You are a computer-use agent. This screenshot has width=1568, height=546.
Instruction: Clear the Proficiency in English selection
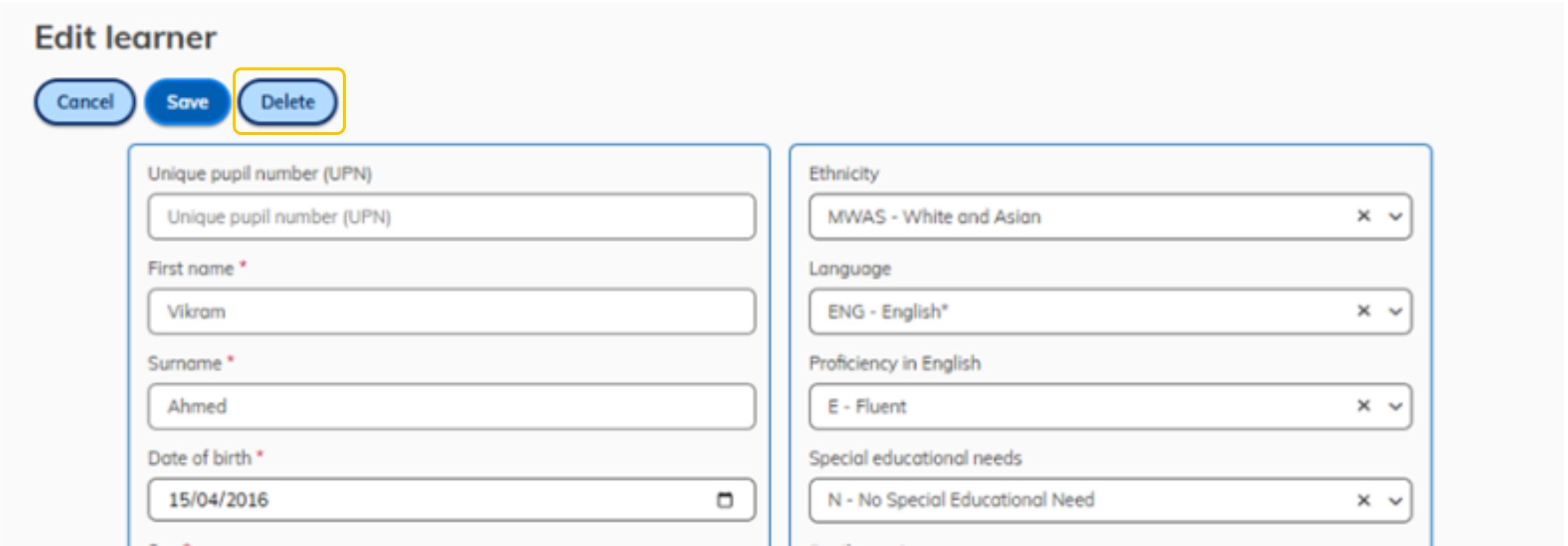click(x=1364, y=406)
